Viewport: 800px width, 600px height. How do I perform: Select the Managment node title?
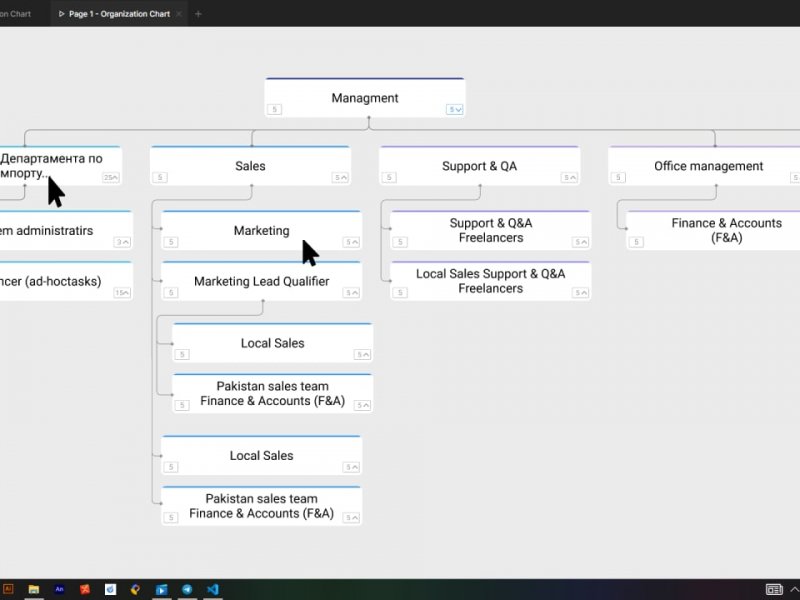pyautogui.click(x=365, y=98)
